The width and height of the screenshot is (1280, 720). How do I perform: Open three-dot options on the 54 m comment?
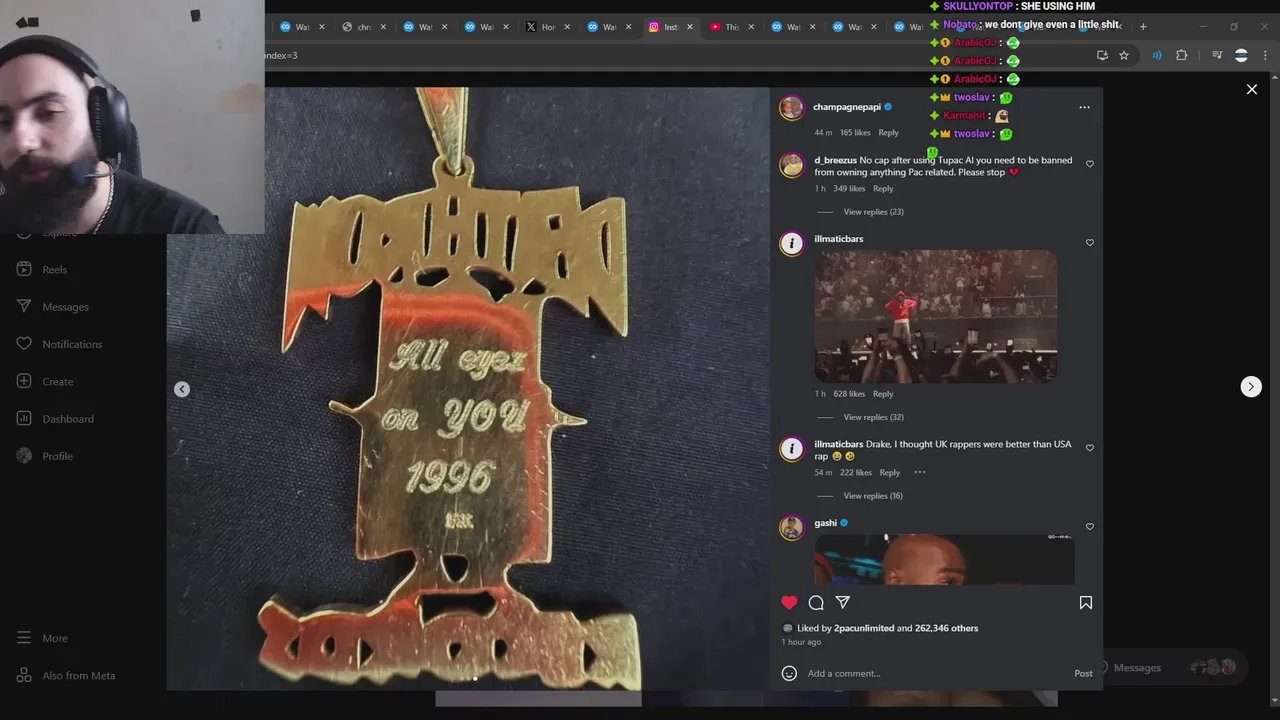coord(920,472)
